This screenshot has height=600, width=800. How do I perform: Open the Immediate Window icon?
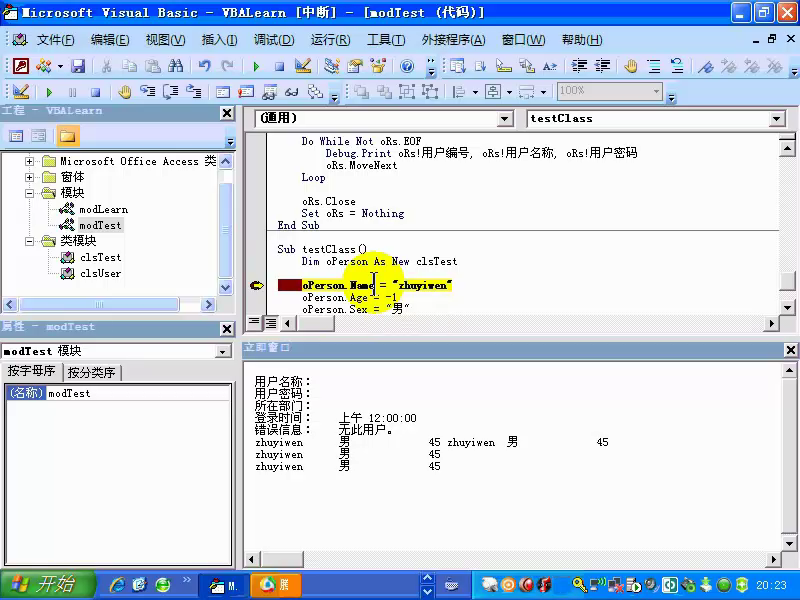pyautogui.click(x=245, y=92)
